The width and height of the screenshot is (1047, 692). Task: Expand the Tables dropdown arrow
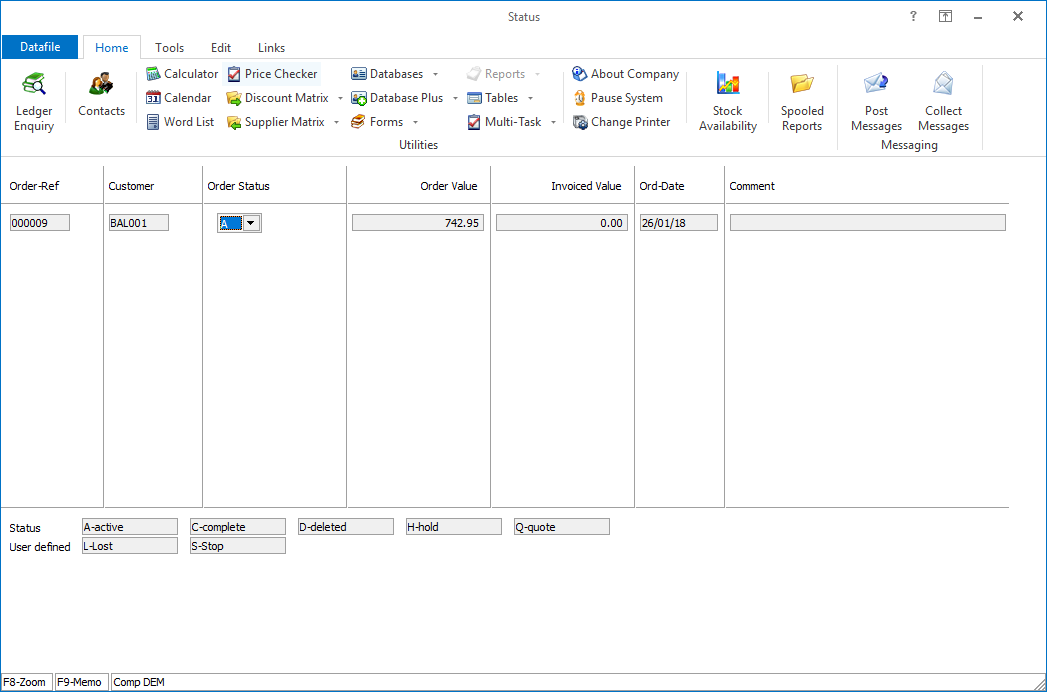[x=530, y=99]
